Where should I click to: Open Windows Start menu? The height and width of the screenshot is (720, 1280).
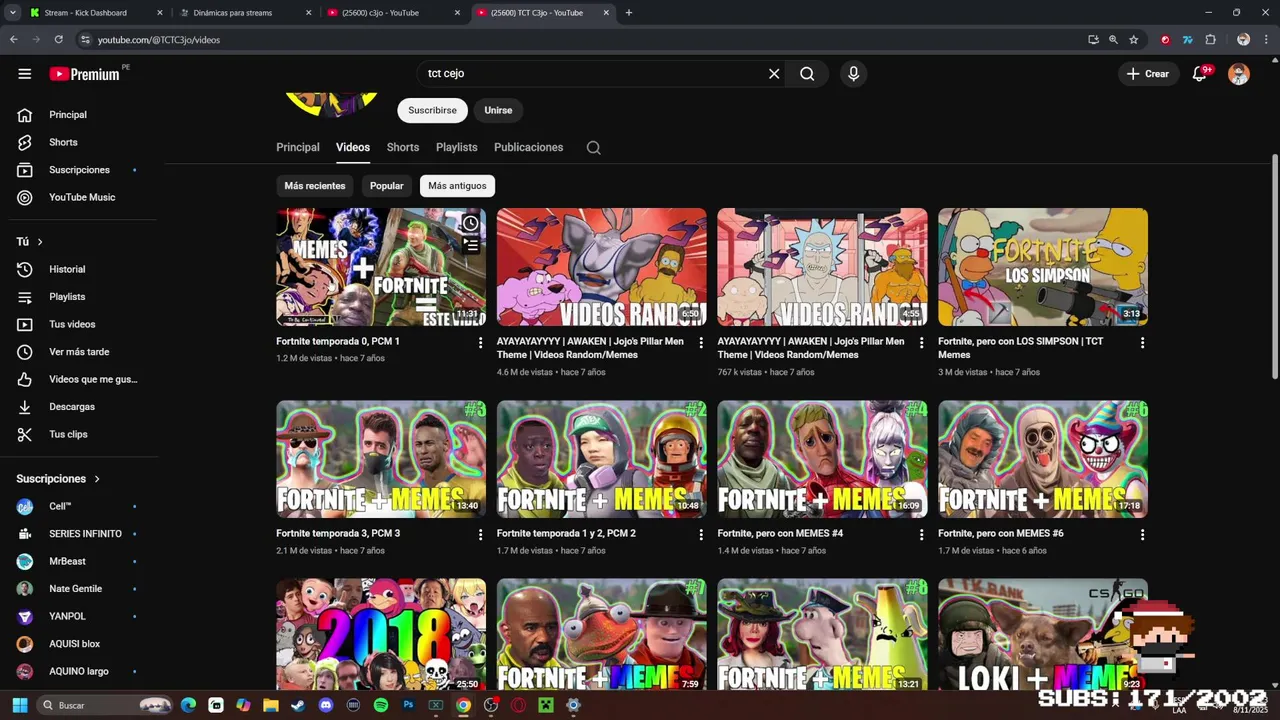pos(19,705)
